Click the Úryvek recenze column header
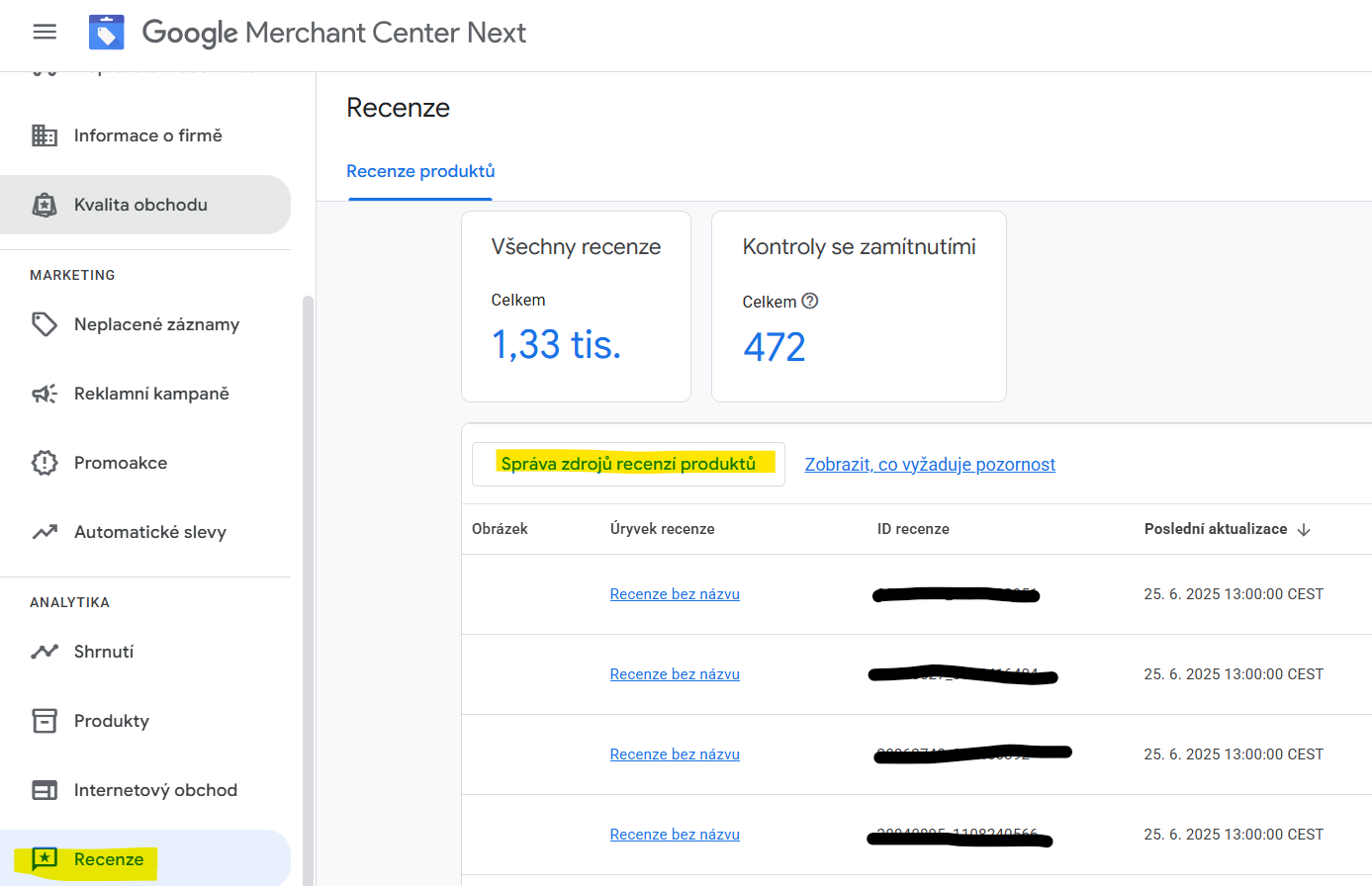 (x=662, y=529)
